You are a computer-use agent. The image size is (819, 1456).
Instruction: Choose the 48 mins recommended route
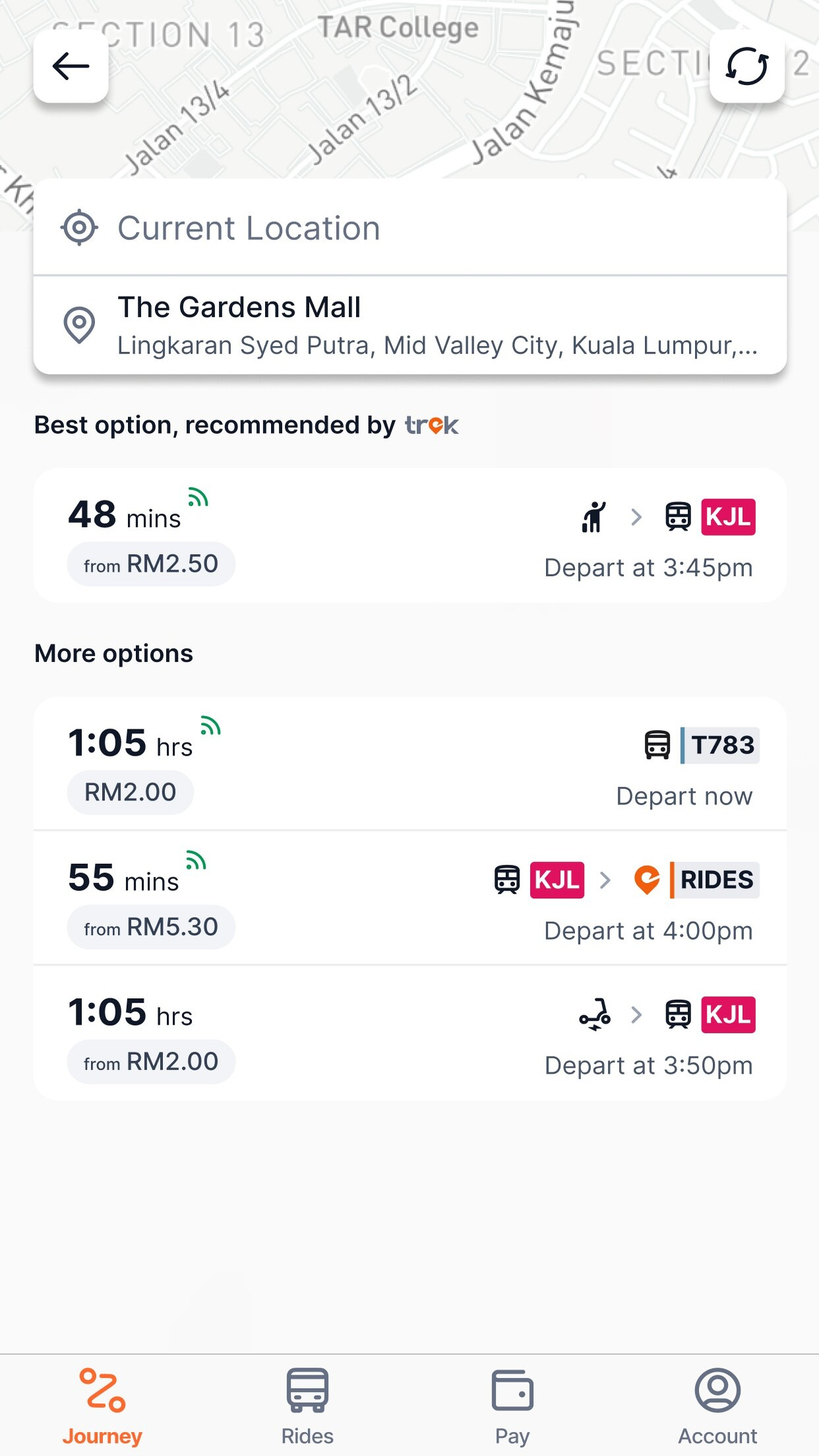coord(410,535)
